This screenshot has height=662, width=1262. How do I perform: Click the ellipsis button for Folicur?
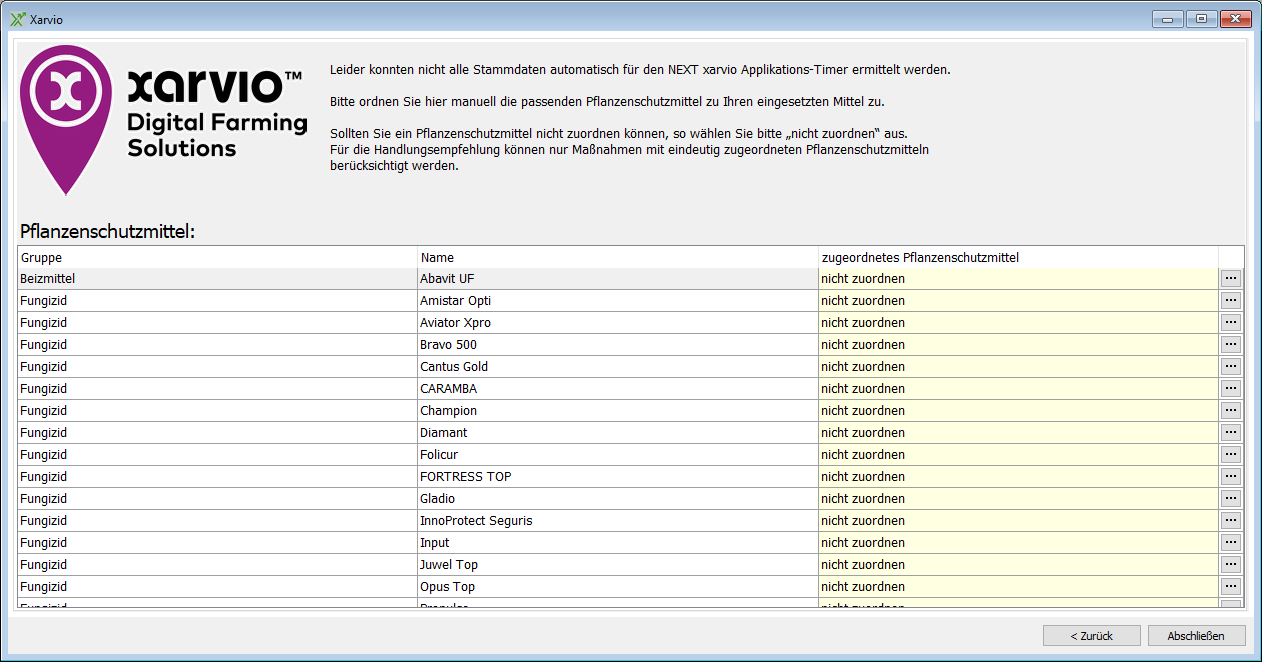(x=1230, y=454)
